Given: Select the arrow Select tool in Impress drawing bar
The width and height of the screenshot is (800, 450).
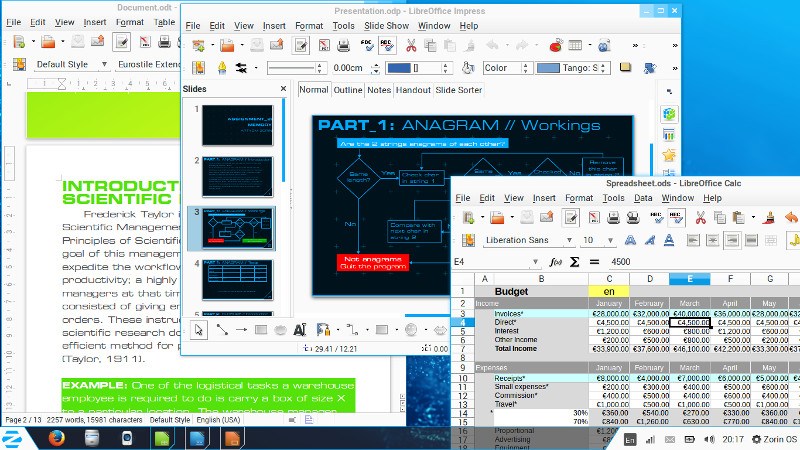Looking at the screenshot, I should 198,329.
